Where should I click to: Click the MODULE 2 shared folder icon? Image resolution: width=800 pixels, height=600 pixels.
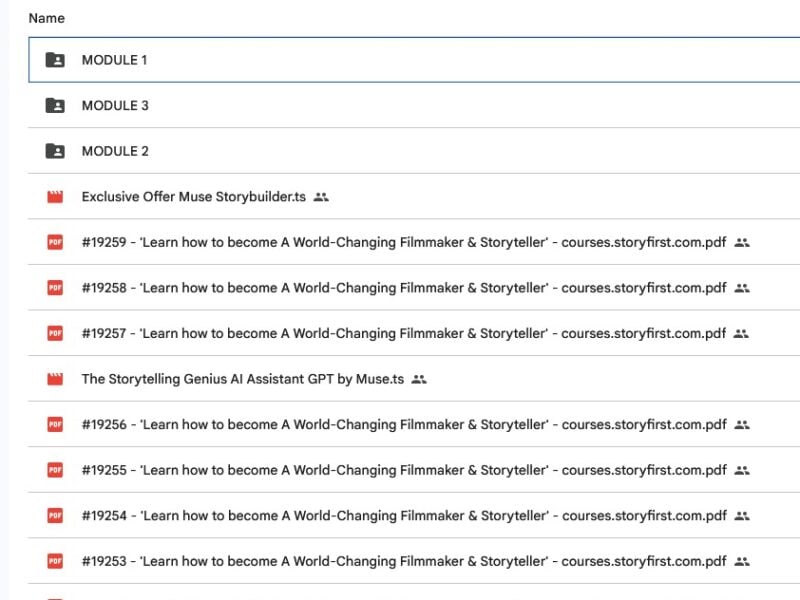point(55,151)
